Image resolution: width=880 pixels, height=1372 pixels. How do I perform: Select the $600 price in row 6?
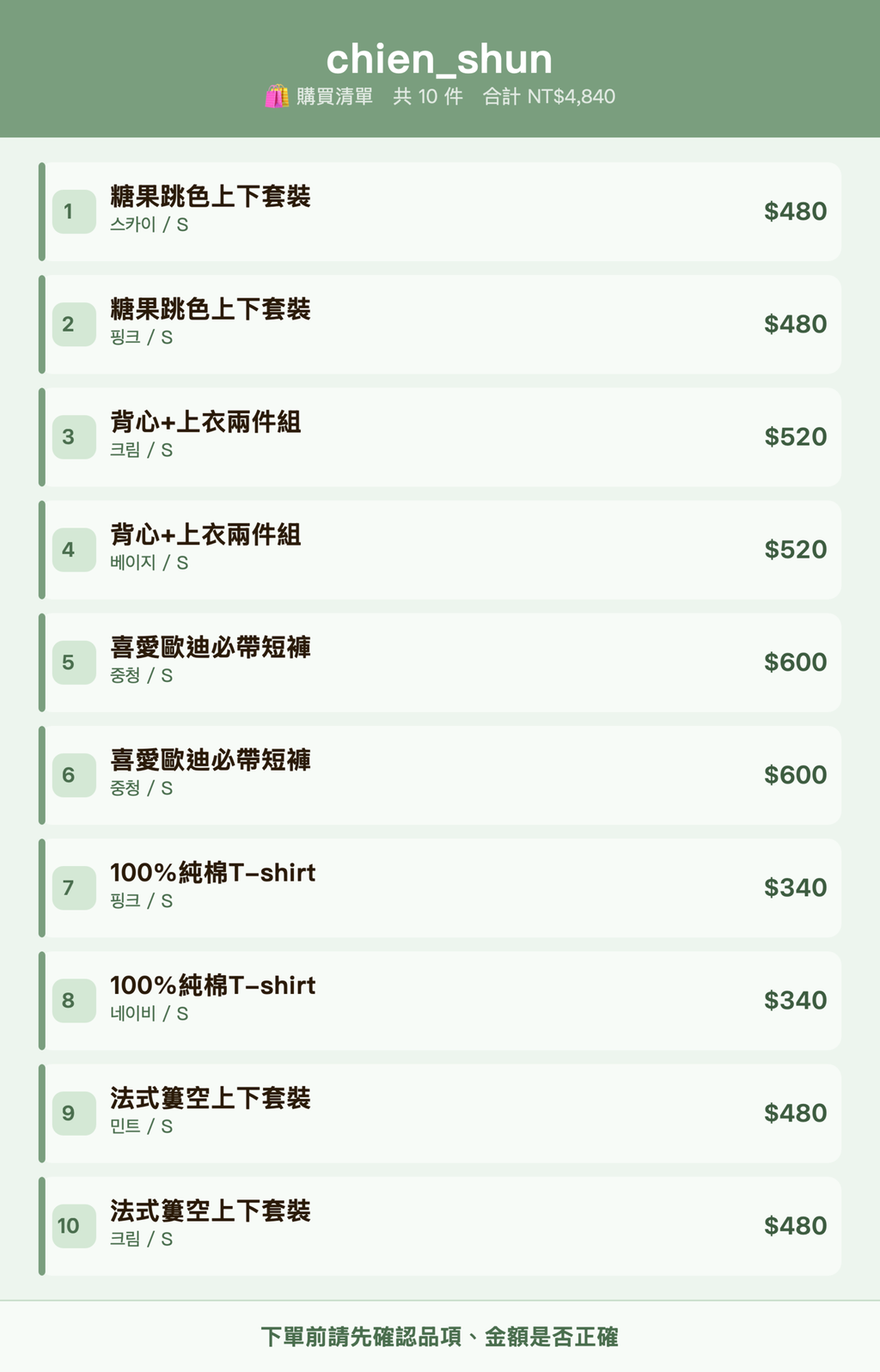click(796, 775)
